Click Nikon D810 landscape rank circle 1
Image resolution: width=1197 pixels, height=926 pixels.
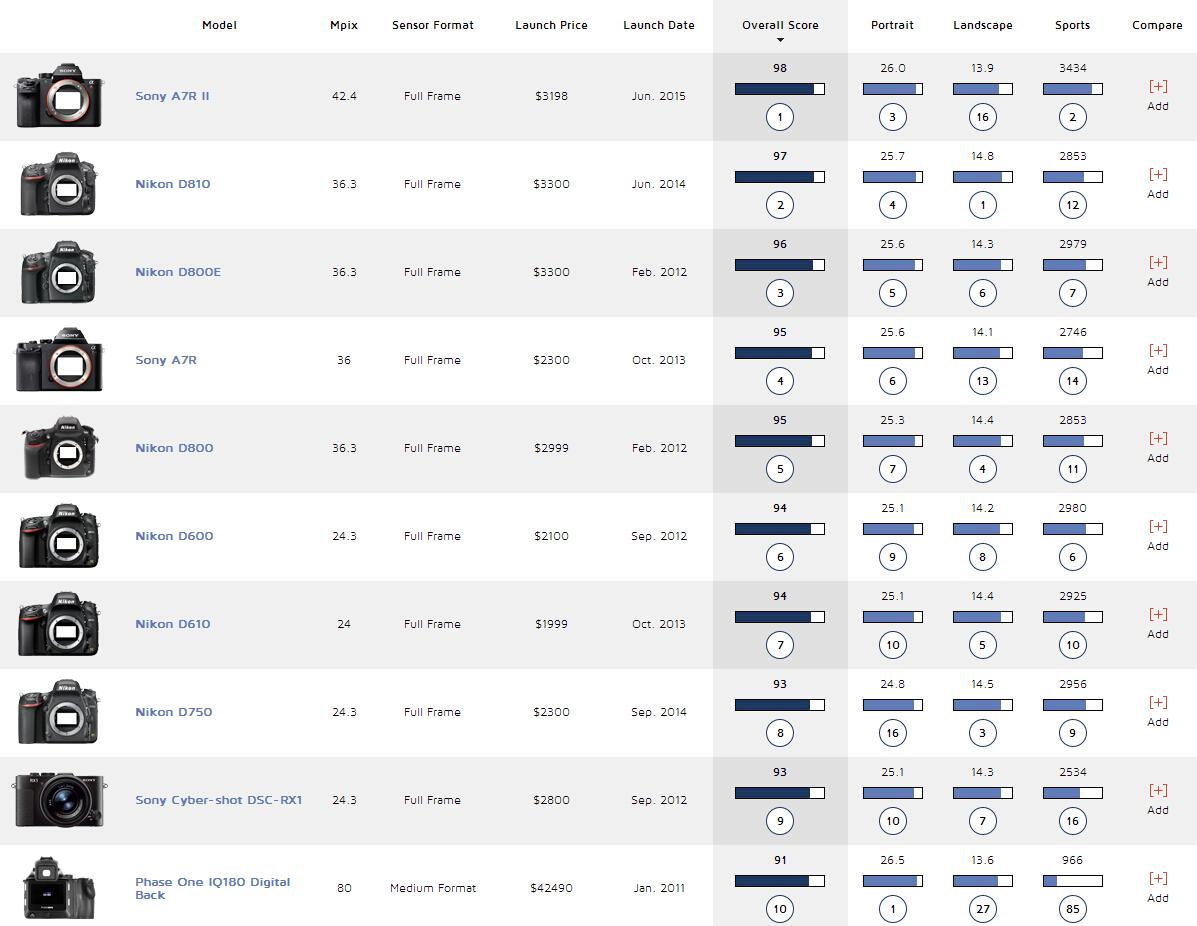pyautogui.click(x=982, y=205)
